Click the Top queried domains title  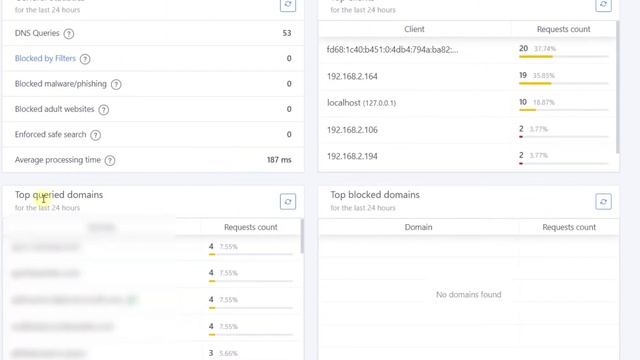59,195
